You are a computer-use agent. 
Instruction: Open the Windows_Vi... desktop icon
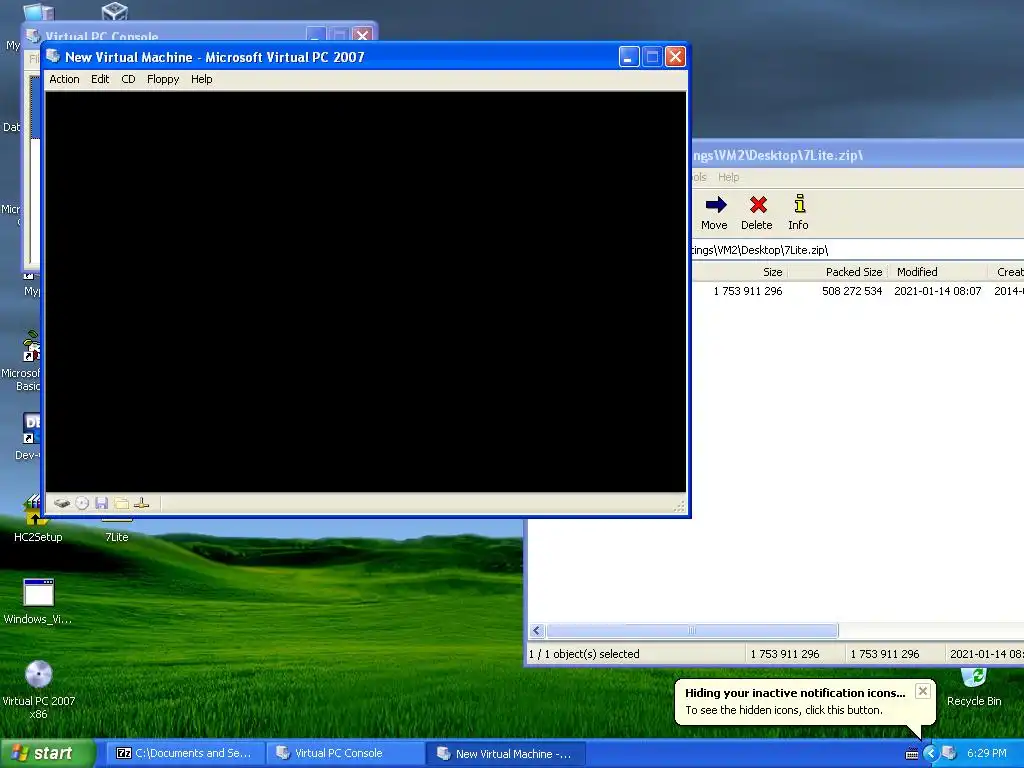(x=38, y=601)
